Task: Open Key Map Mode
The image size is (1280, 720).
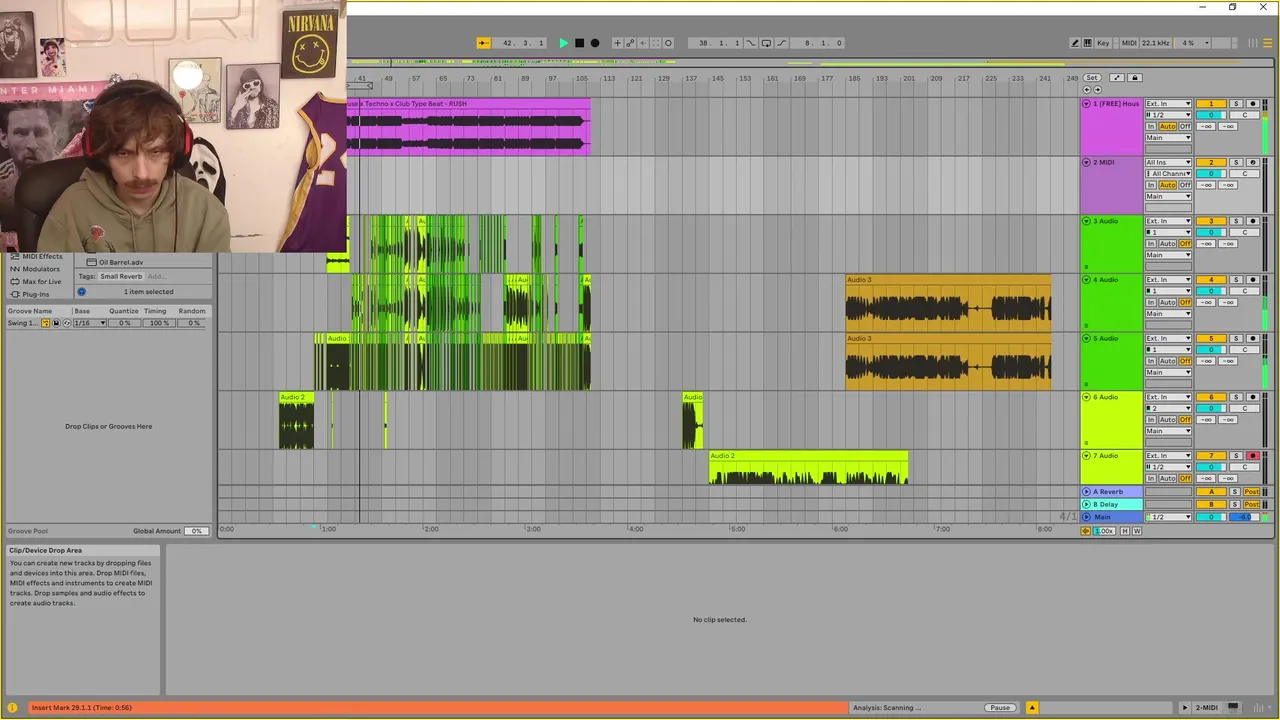Action: 1103,43
